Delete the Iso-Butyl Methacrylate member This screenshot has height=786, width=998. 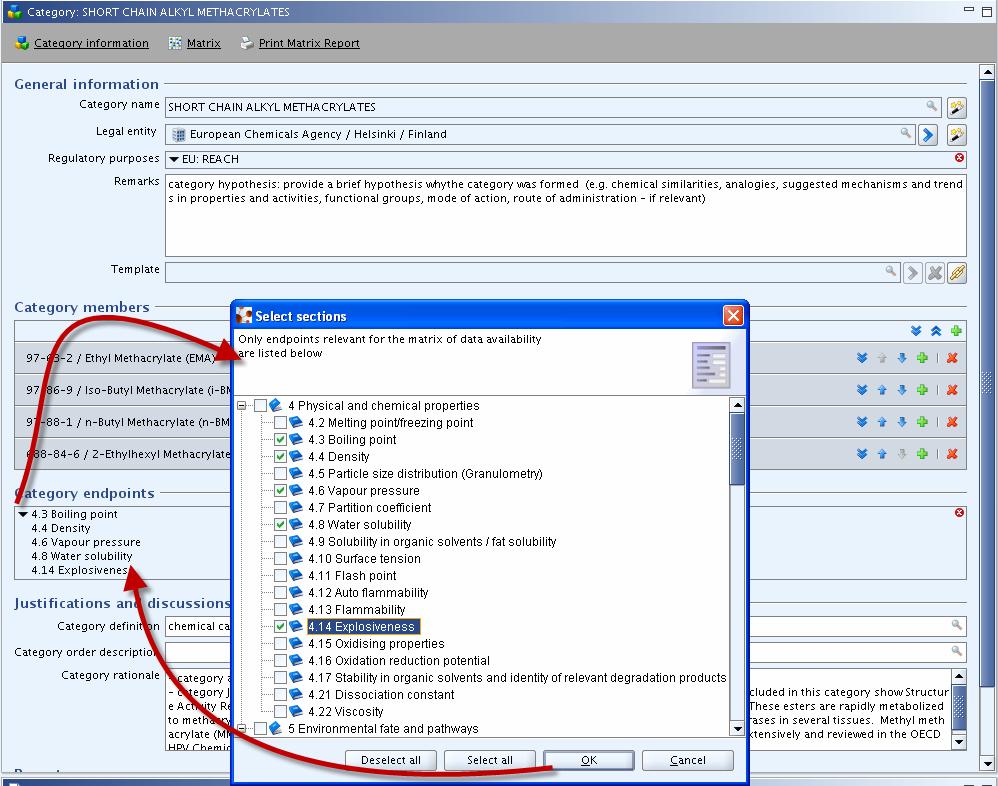(x=952, y=389)
